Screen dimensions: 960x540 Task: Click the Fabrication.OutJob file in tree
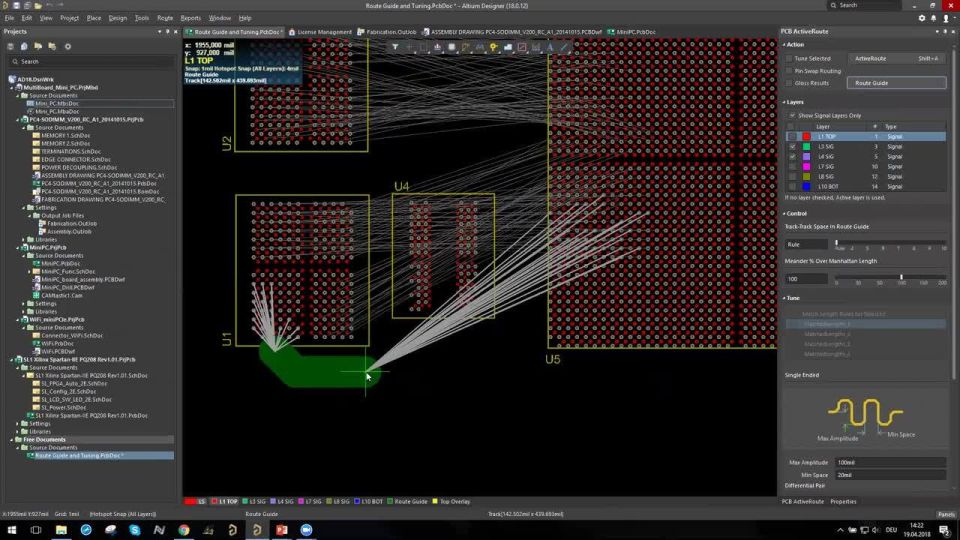(x=72, y=223)
